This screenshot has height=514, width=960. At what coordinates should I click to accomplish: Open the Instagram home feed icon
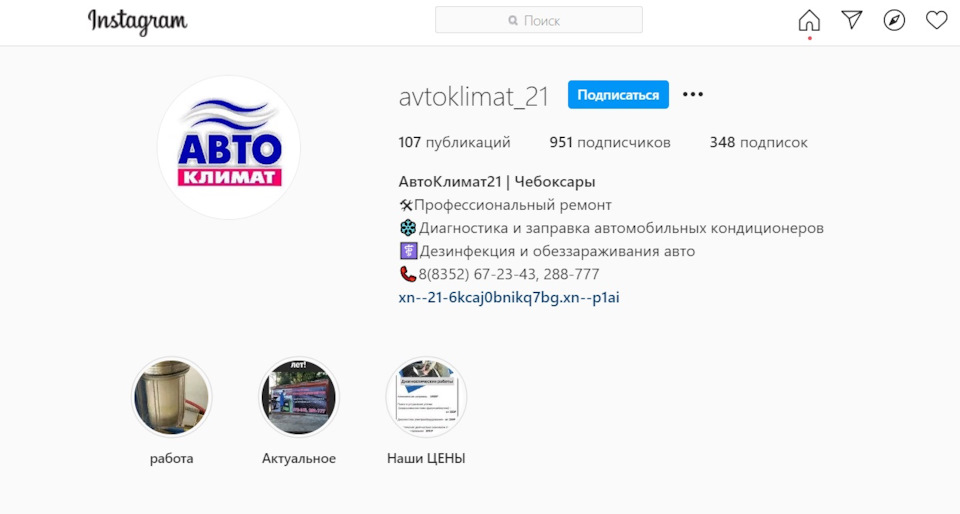pyautogui.click(x=809, y=20)
